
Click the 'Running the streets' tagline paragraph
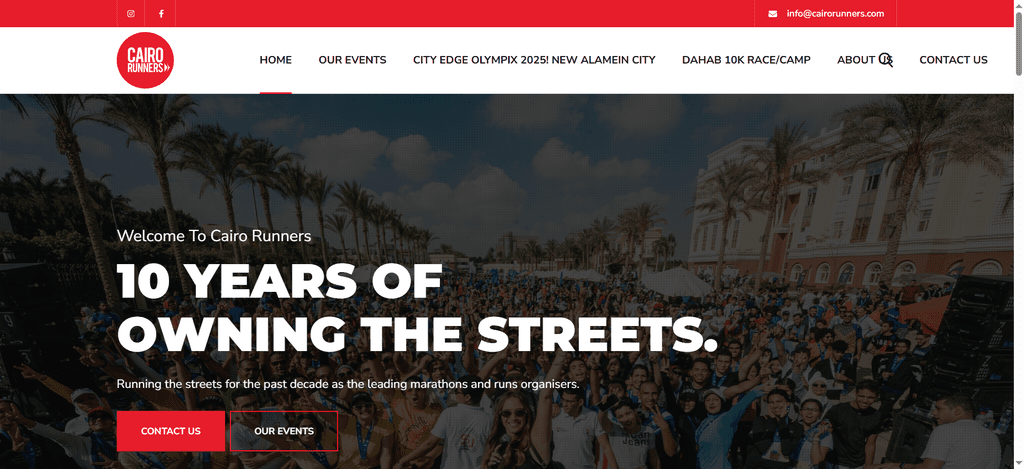pos(348,384)
